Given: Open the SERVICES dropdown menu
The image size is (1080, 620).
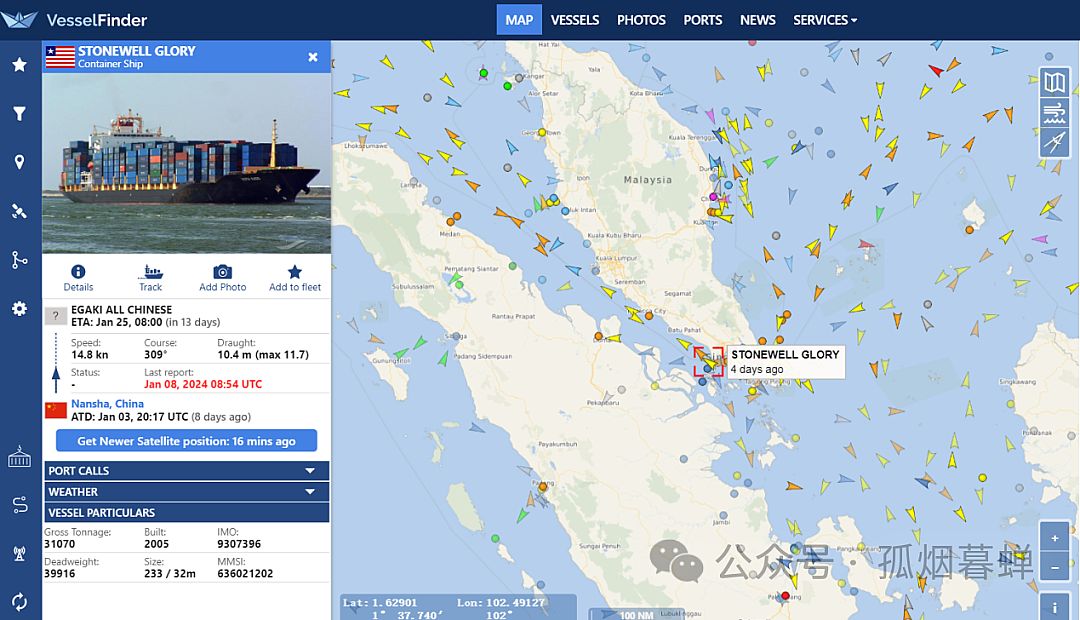Looking at the screenshot, I should coord(824,20).
